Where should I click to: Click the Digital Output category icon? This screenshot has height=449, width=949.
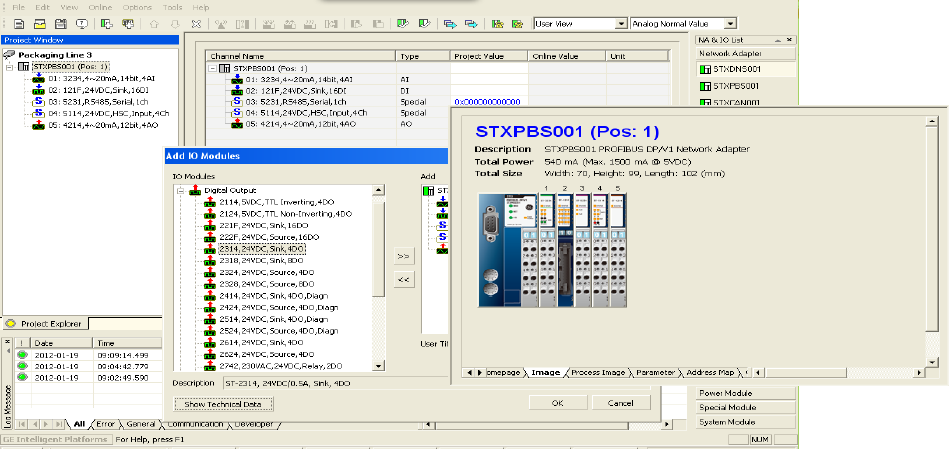click(196, 190)
